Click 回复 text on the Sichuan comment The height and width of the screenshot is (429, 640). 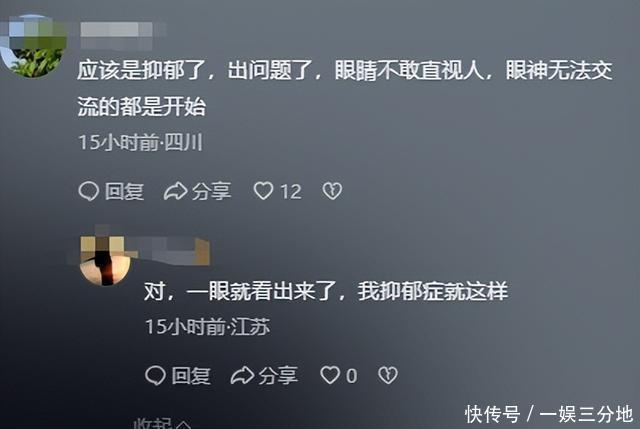coord(124,191)
